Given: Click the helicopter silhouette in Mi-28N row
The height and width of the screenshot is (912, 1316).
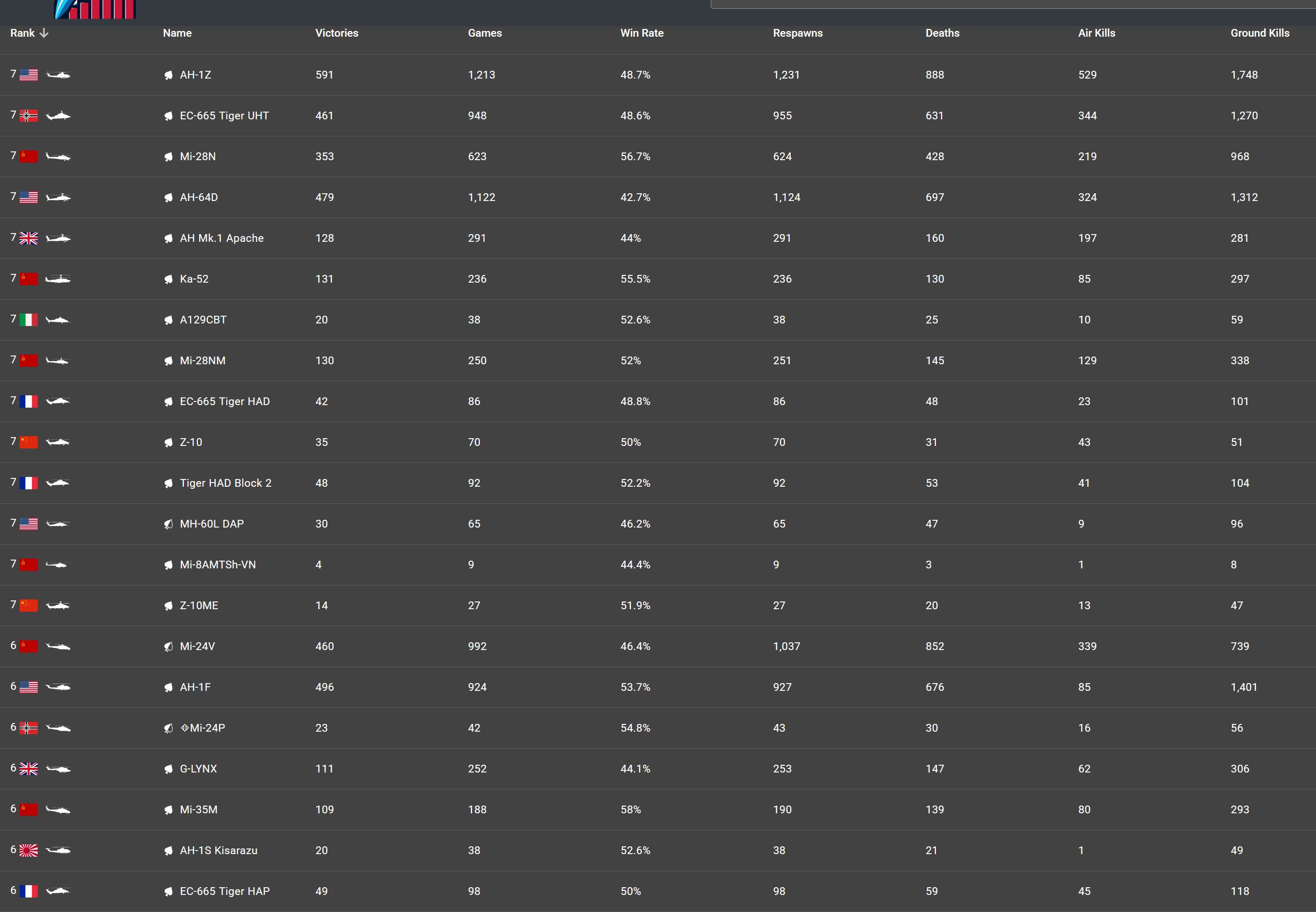Looking at the screenshot, I should (x=58, y=157).
